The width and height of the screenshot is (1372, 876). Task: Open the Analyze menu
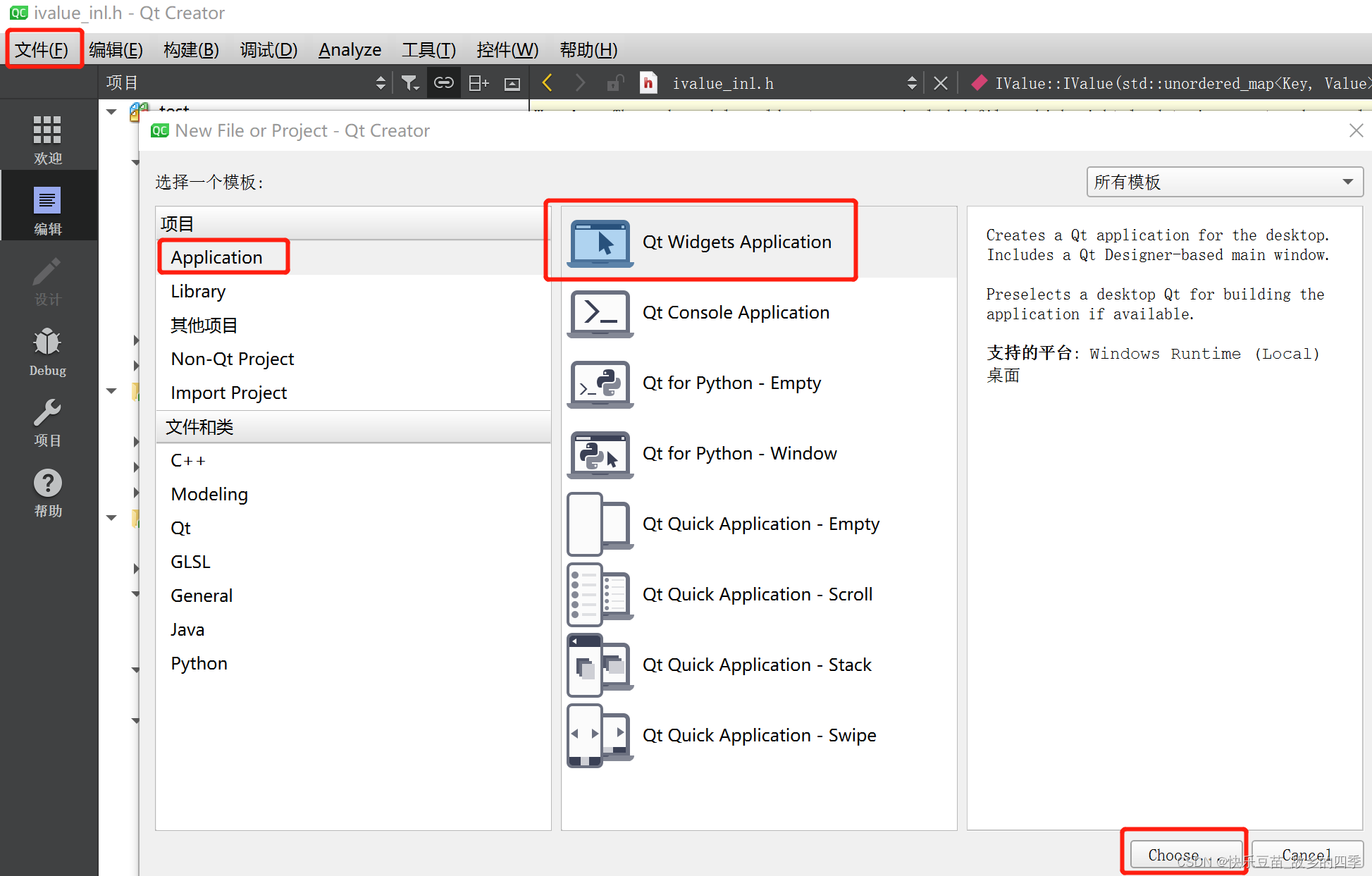pyautogui.click(x=350, y=50)
